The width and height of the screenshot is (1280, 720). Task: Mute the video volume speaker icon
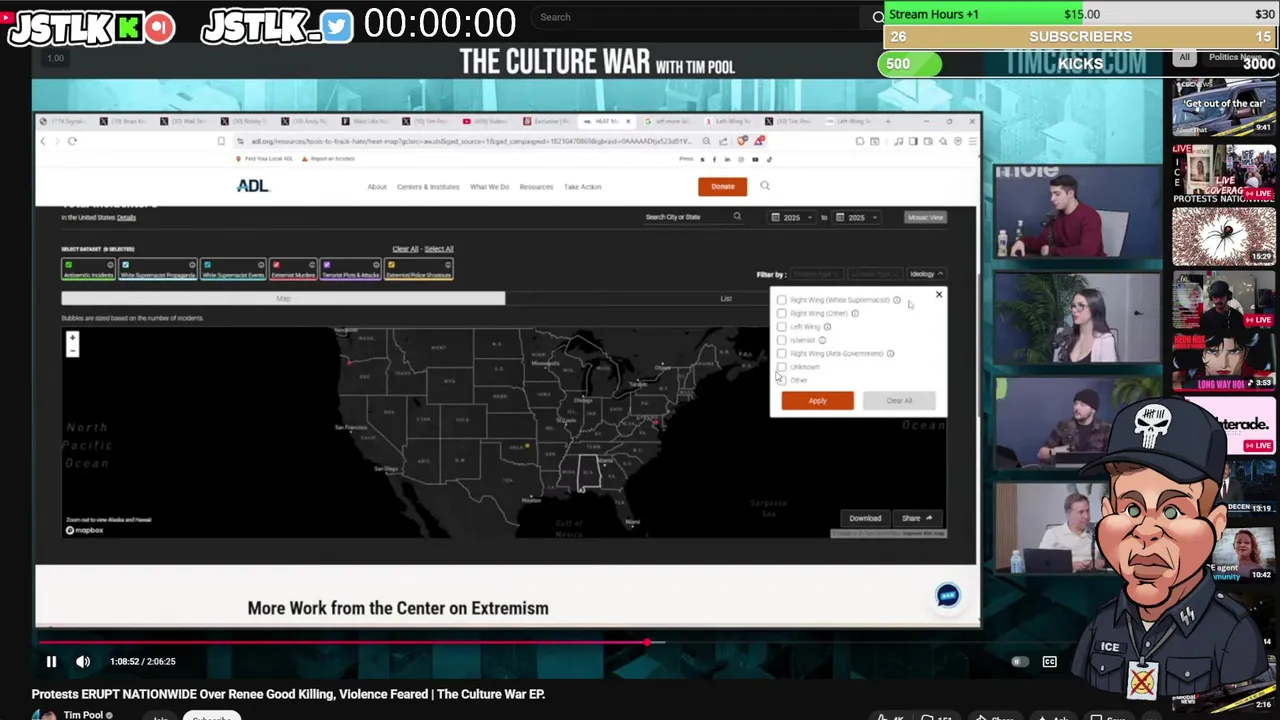point(83,661)
